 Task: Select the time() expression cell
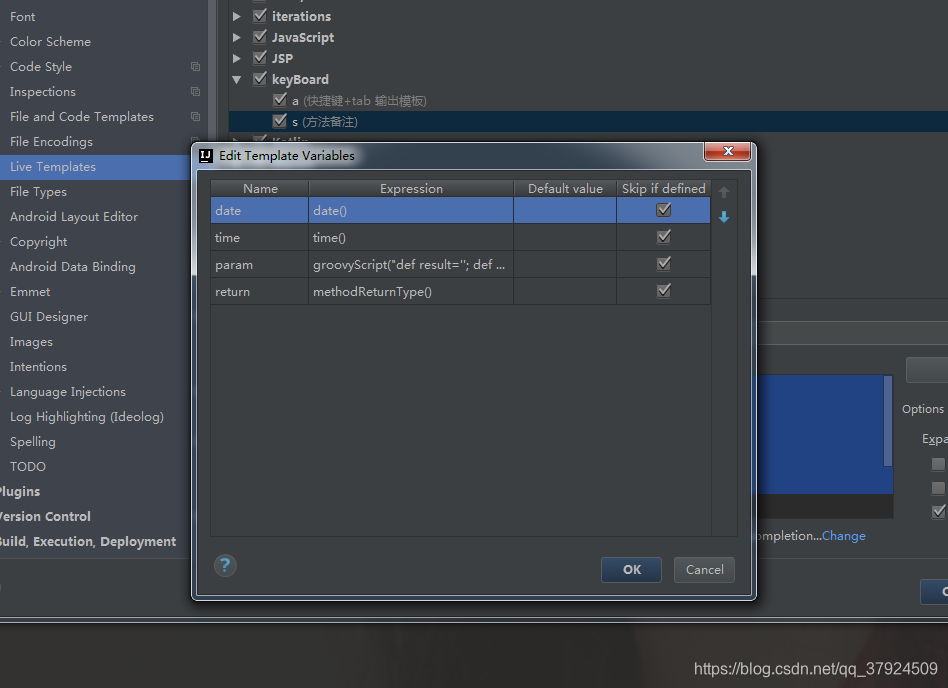pyautogui.click(x=411, y=238)
